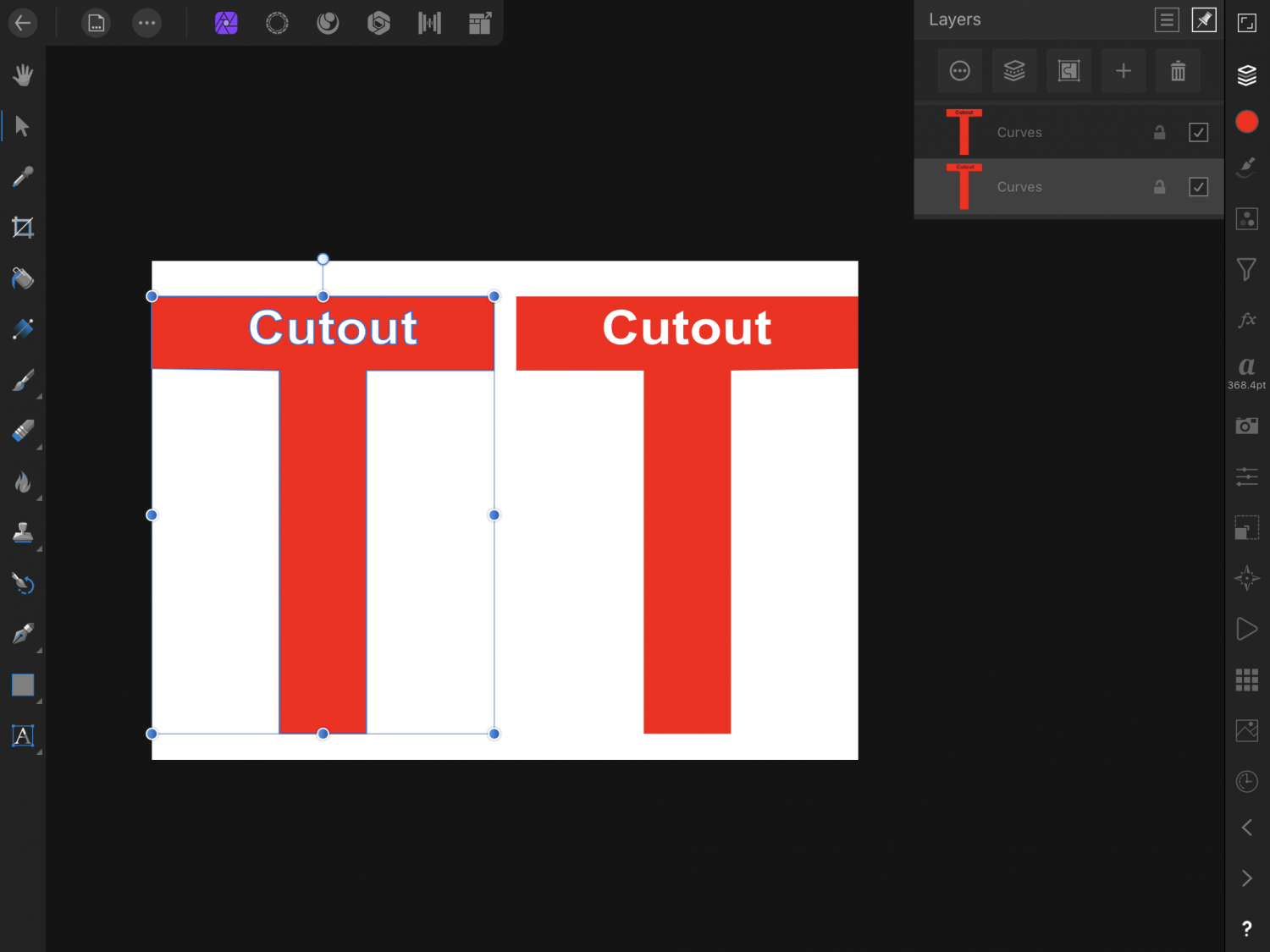Open the Brushes studio
Image resolution: width=1270 pixels, height=952 pixels.
click(x=1247, y=168)
